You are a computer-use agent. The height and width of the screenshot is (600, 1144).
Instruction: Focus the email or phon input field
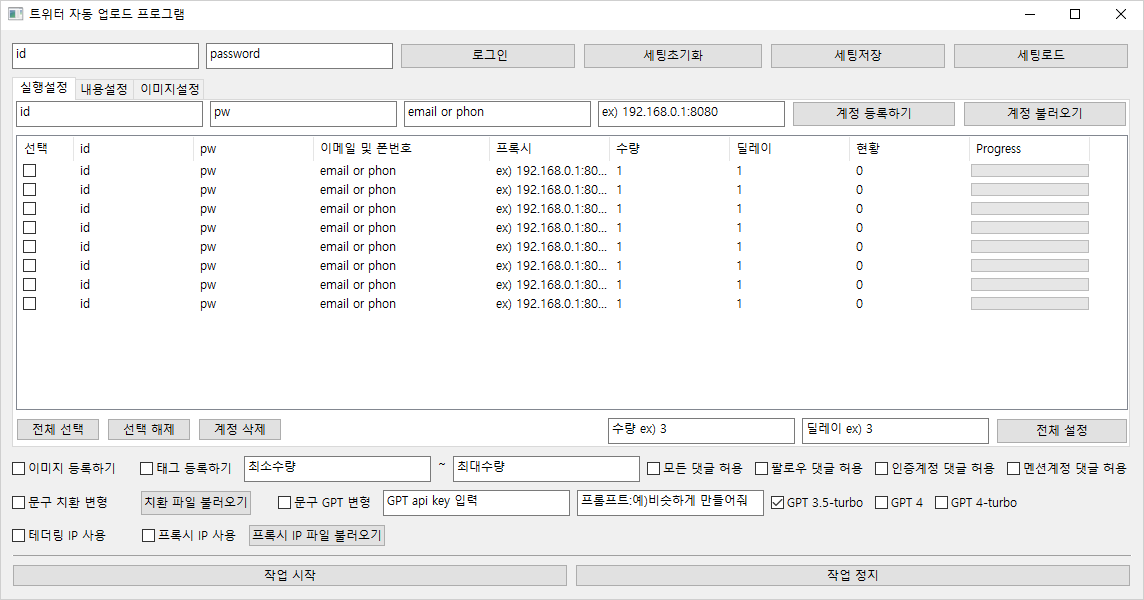[498, 114]
